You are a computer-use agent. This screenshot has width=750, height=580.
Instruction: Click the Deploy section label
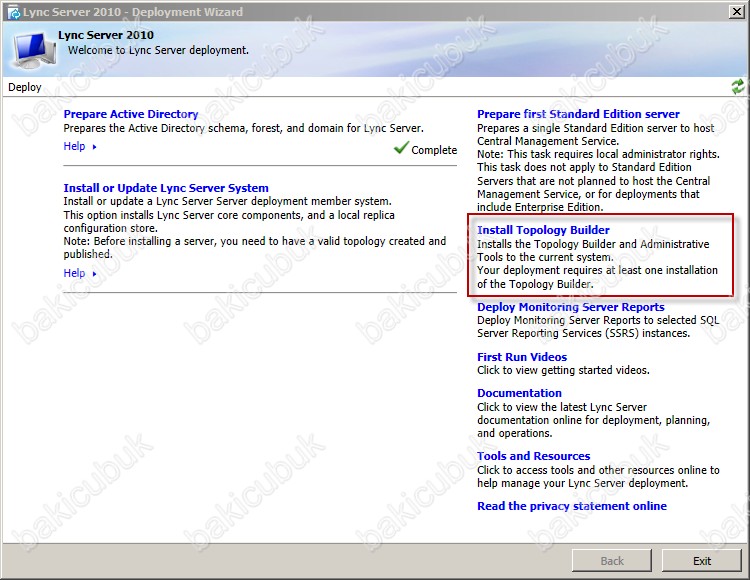click(25, 88)
